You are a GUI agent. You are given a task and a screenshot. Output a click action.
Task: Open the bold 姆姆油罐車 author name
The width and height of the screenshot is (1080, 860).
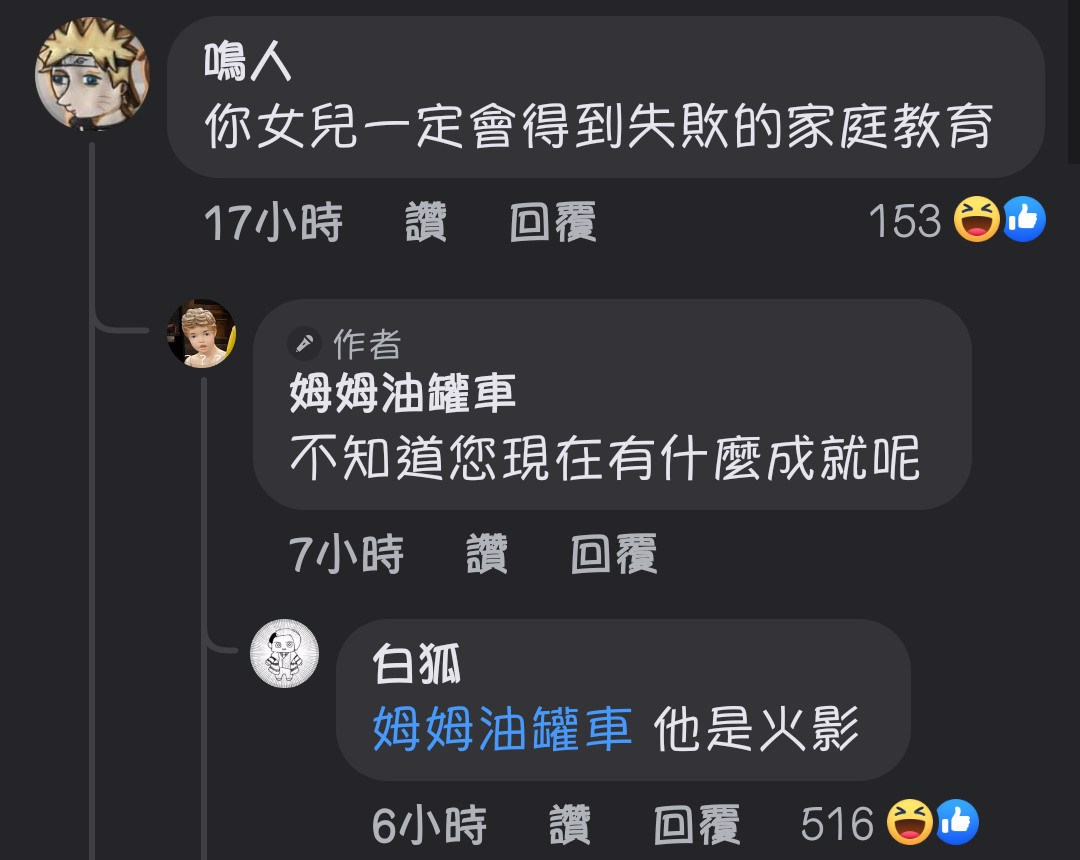[402, 393]
